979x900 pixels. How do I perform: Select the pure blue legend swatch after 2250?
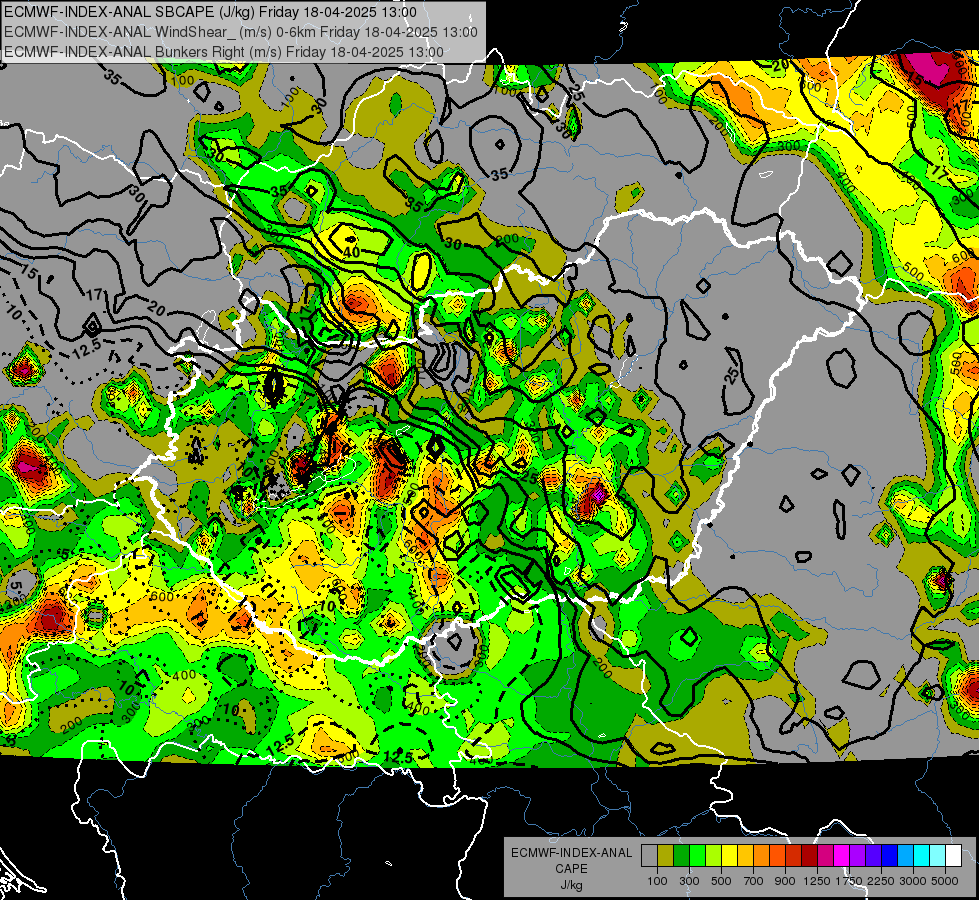(x=889, y=856)
